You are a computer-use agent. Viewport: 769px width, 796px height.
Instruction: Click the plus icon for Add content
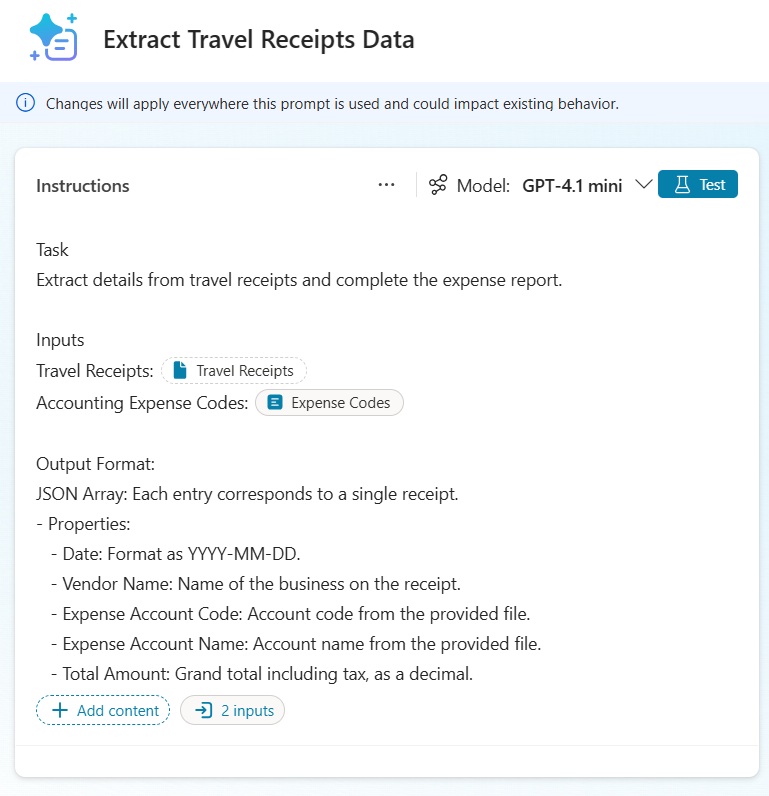click(x=59, y=711)
